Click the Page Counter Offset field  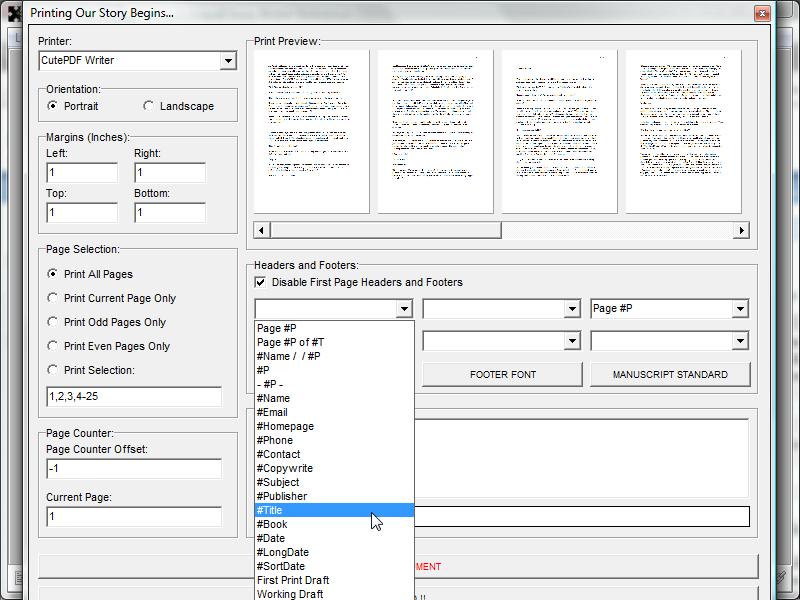[134, 469]
